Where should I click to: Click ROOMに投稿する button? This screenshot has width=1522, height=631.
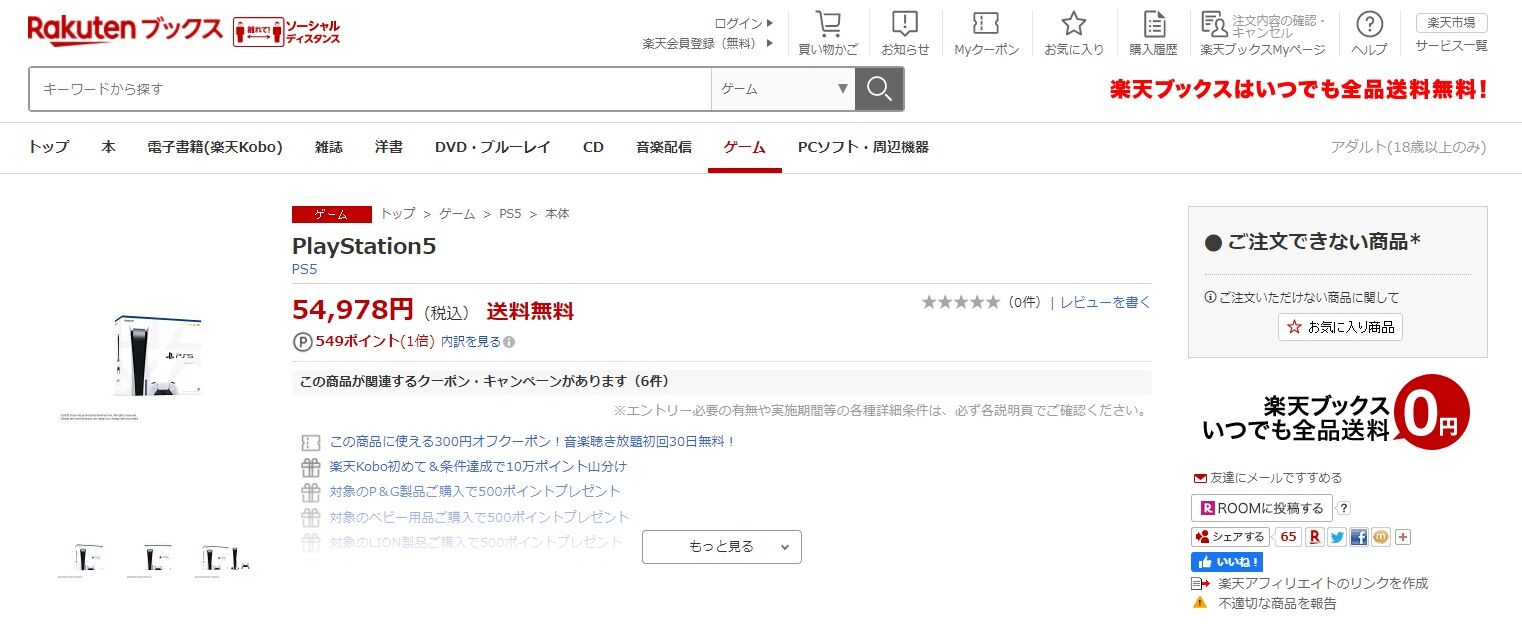coord(1261,508)
